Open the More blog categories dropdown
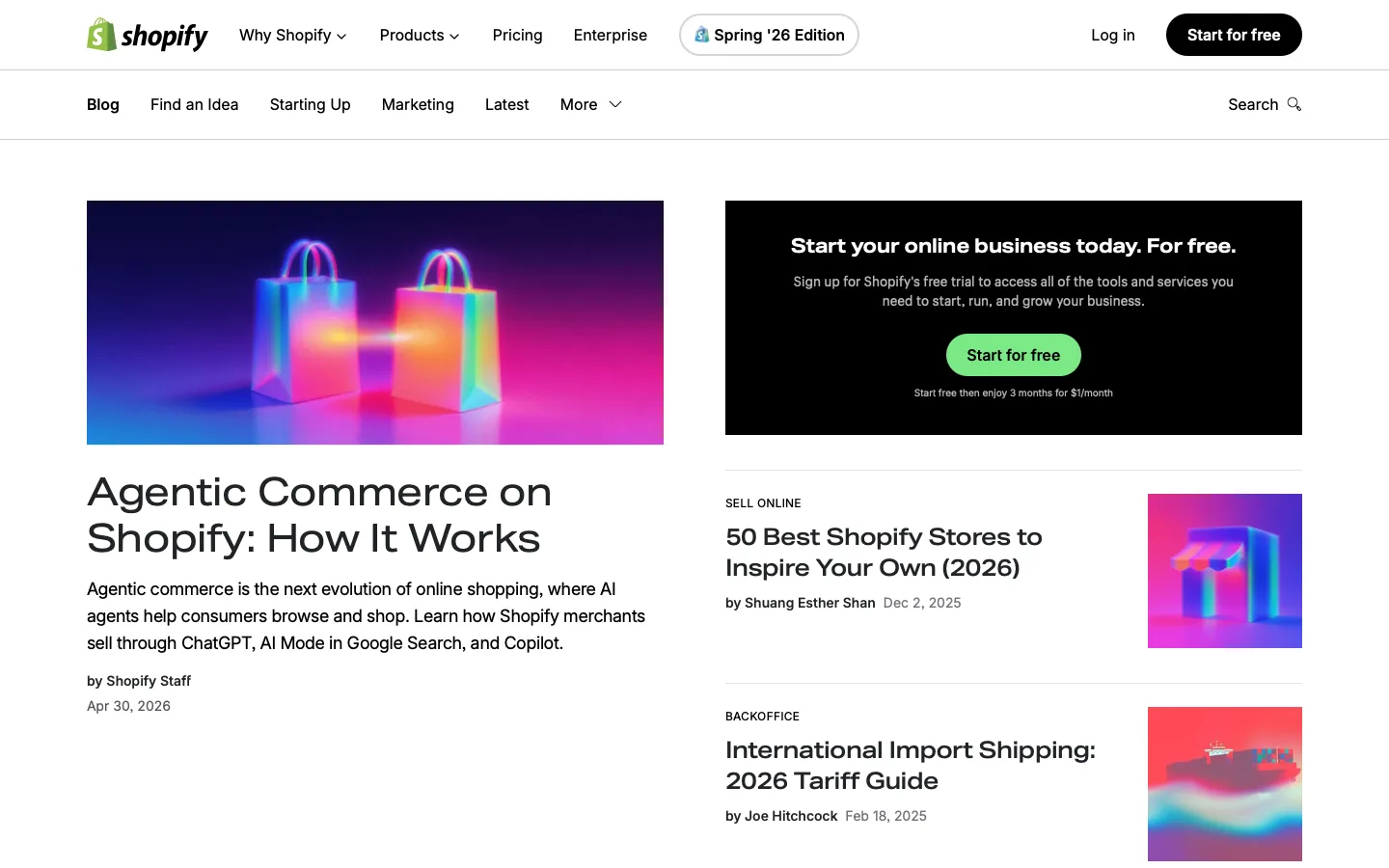 click(x=591, y=104)
